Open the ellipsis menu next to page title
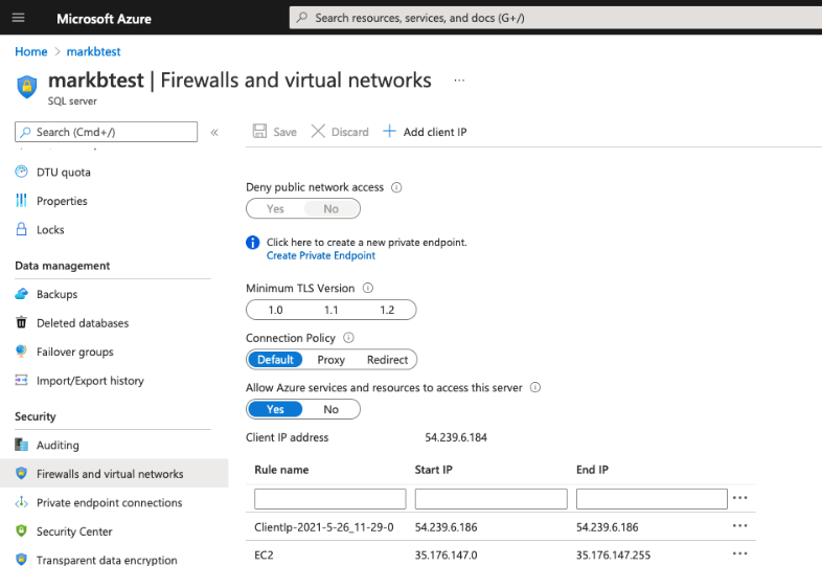The image size is (822, 566). click(459, 80)
